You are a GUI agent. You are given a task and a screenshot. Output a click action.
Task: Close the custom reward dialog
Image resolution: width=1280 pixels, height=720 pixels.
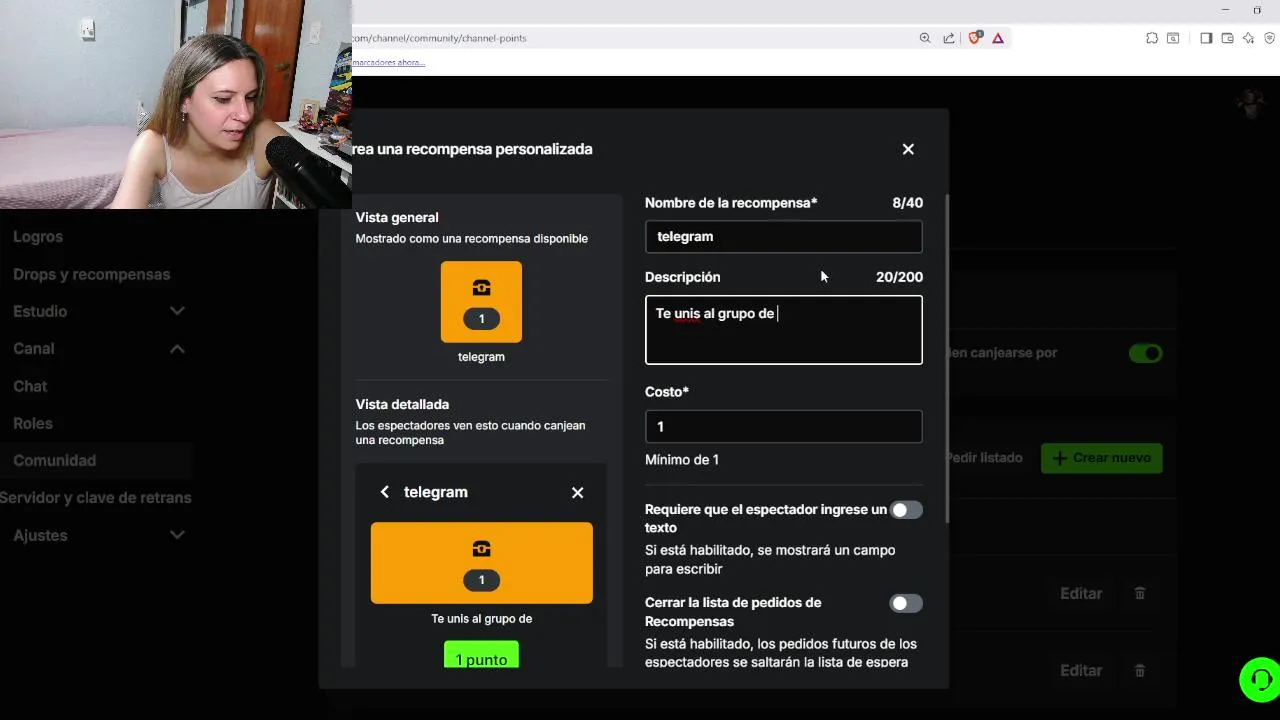908,149
